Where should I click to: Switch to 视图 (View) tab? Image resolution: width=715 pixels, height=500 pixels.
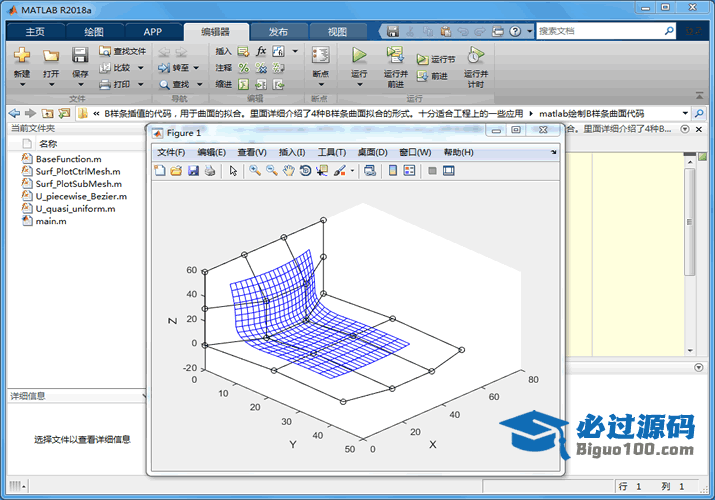tap(337, 32)
